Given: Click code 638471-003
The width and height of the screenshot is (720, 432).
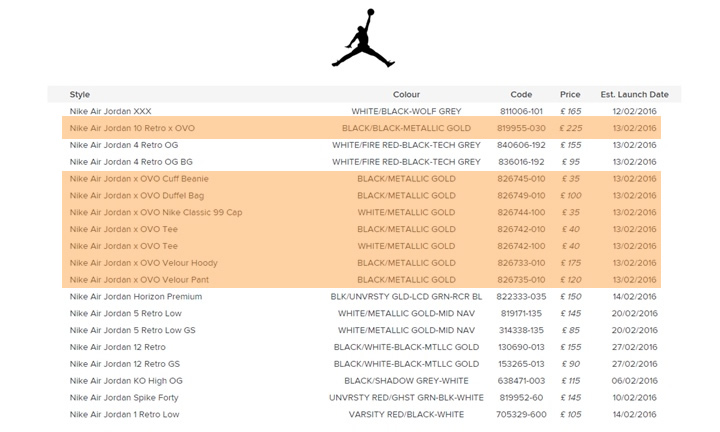Looking at the screenshot, I should (x=521, y=381).
